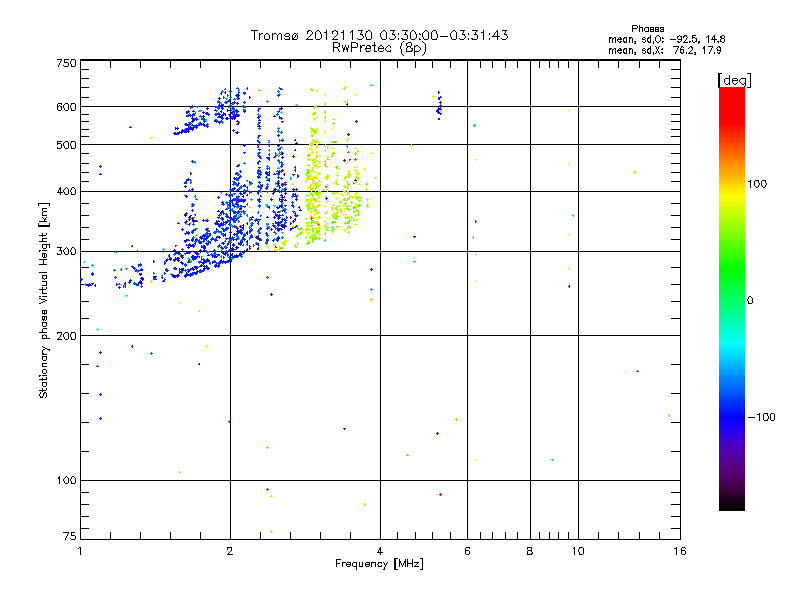
Task: Click the 200 tick label on height axis
Action: (x=66, y=336)
